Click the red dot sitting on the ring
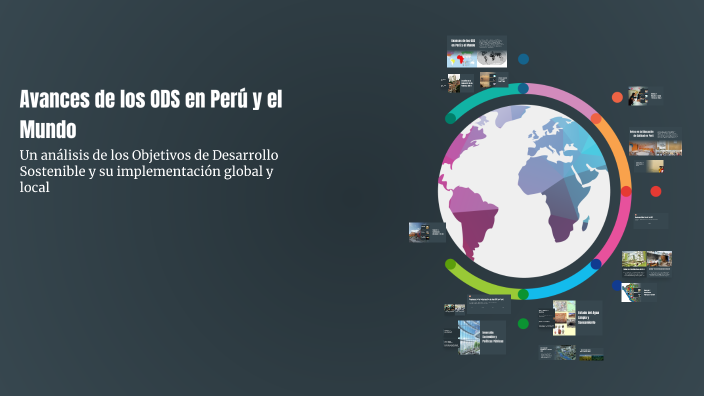Viewport: 704px width, 396px height. [626, 191]
